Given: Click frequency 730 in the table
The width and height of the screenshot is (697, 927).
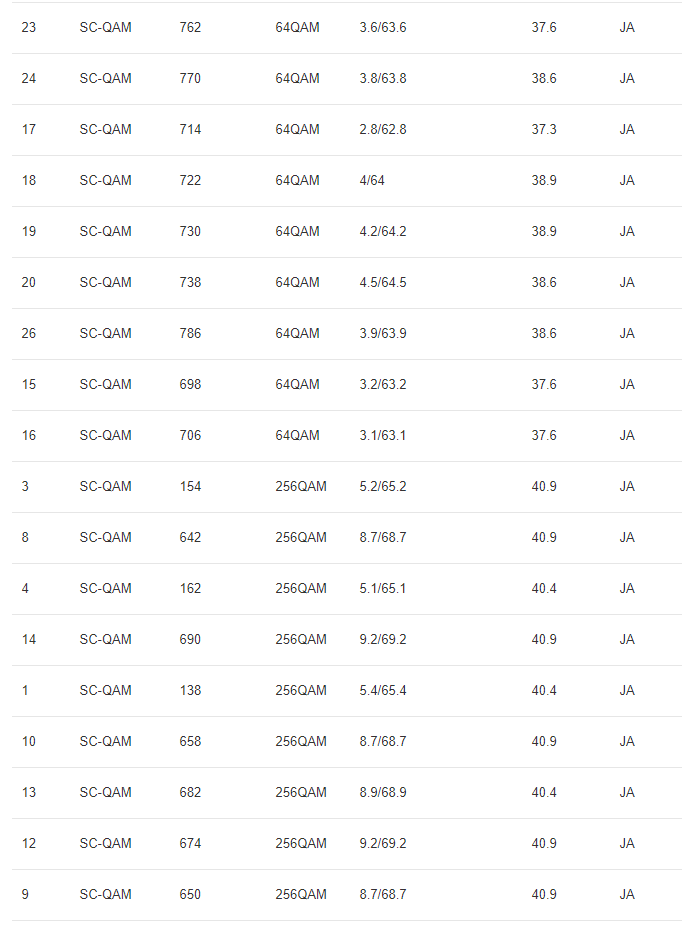Looking at the screenshot, I should (190, 231).
